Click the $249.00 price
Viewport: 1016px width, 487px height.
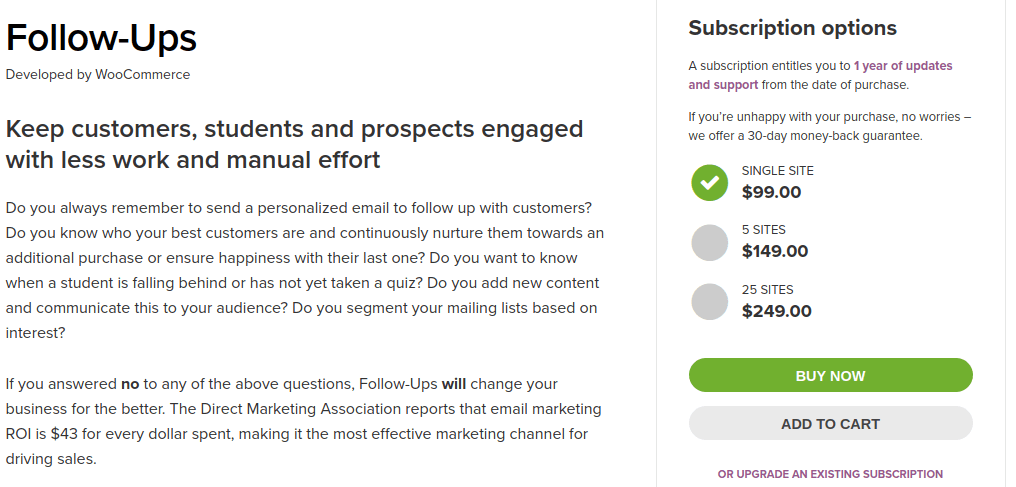point(777,311)
